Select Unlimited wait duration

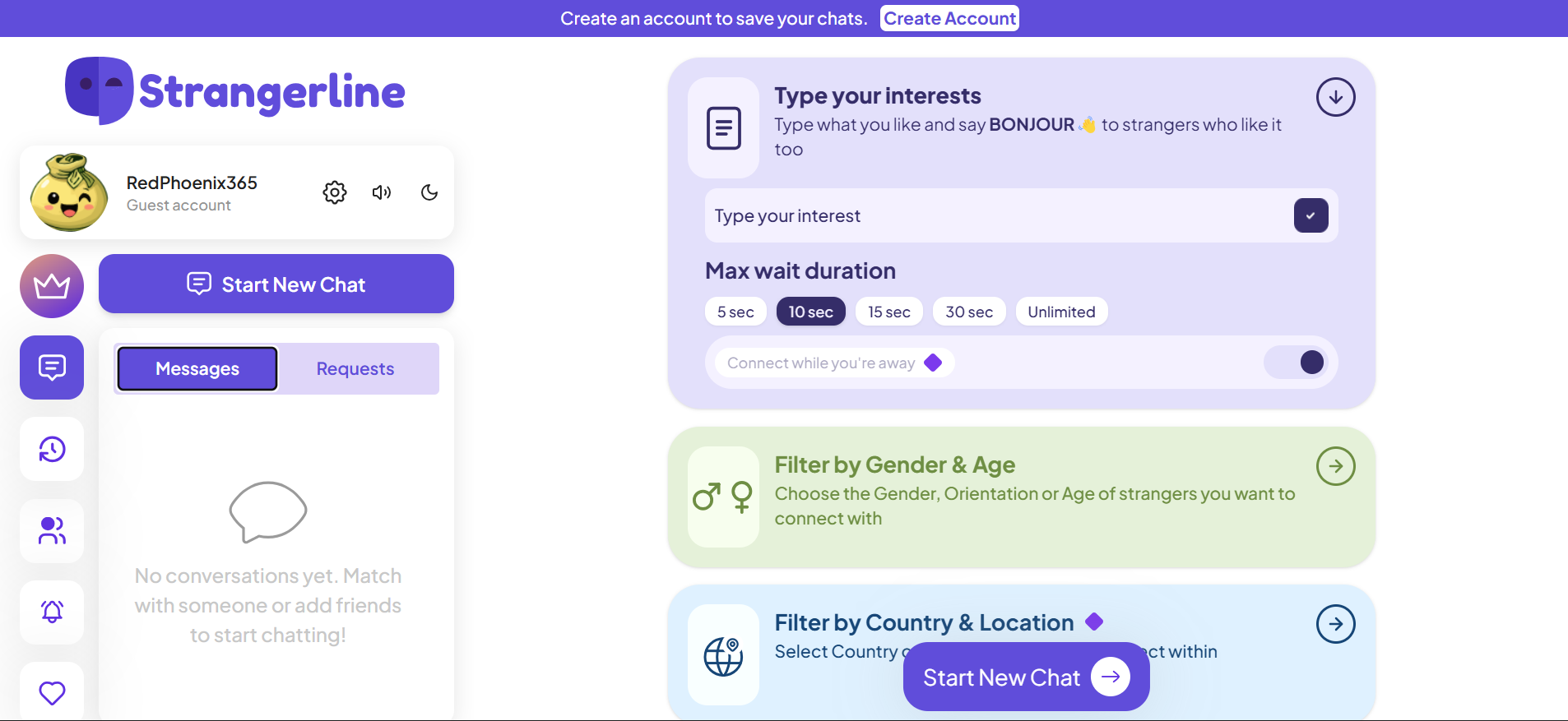(x=1061, y=312)
